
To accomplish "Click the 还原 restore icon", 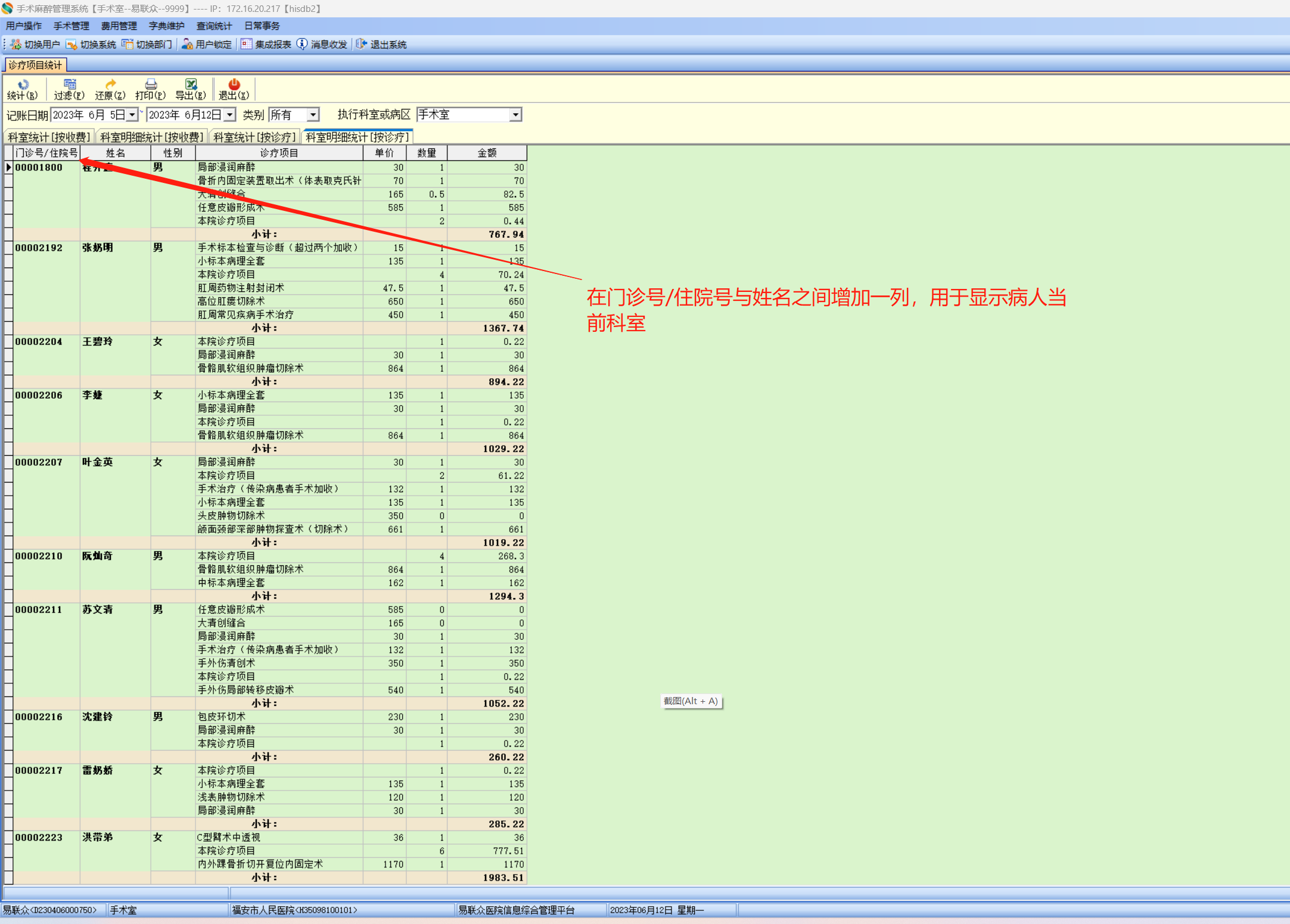I will [x=110, y=85].
